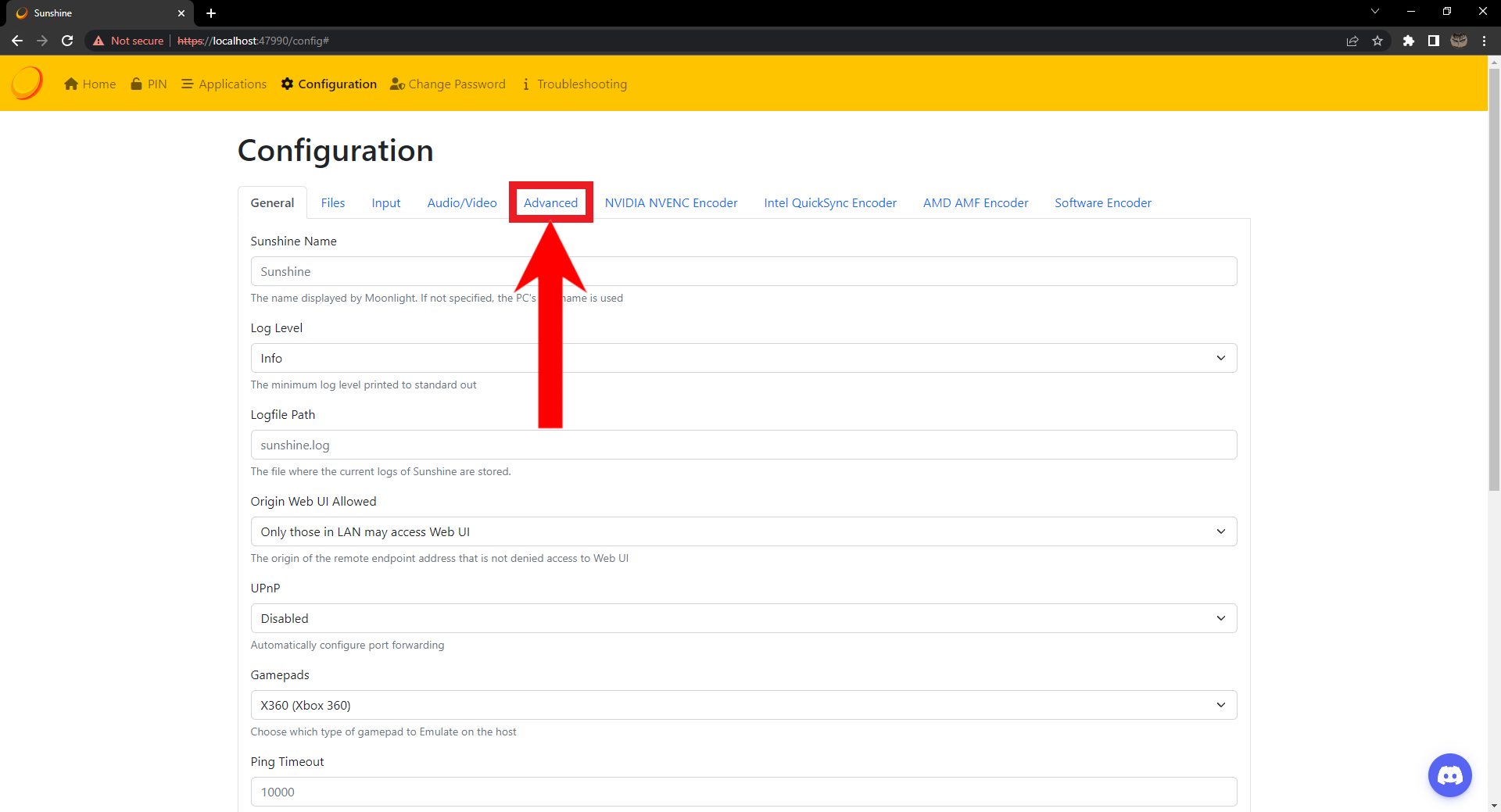Switch to the Files tab
The height and width of the screenshot is (812, 1501).
[333, 203]
